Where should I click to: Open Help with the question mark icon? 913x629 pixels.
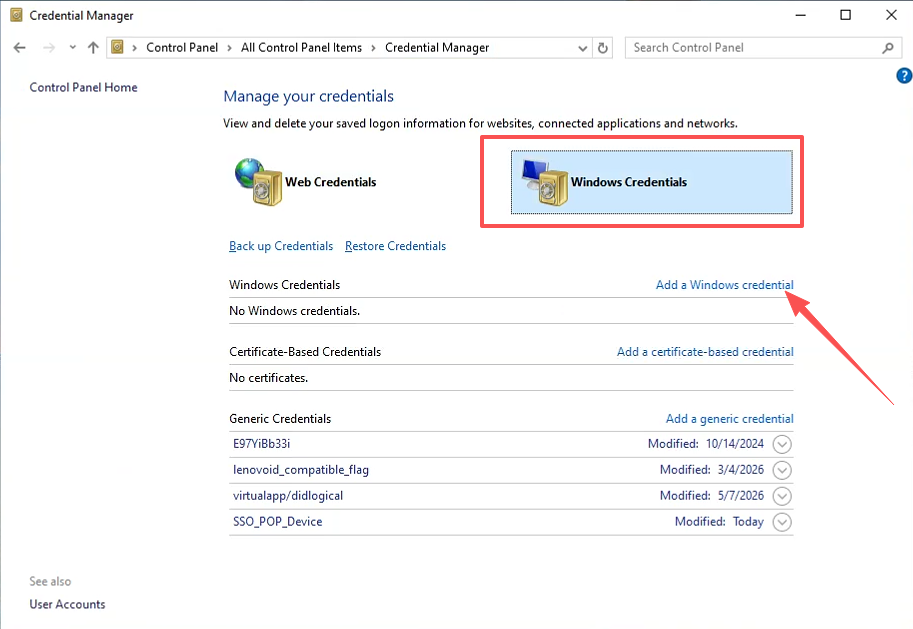click(x=904, y=76)
